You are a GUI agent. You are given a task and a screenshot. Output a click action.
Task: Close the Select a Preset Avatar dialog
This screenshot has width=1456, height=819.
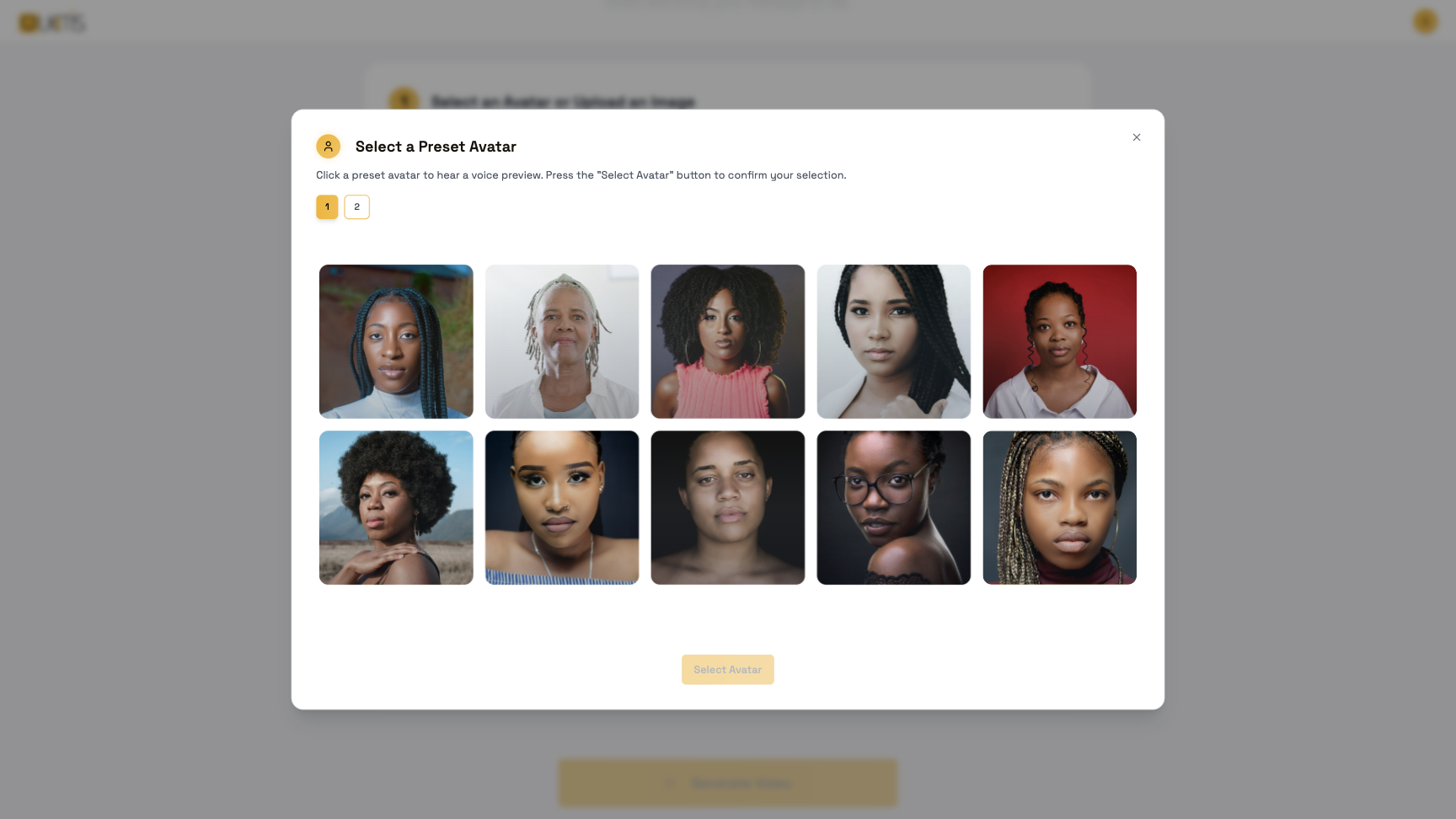[x=1137, y=137]
